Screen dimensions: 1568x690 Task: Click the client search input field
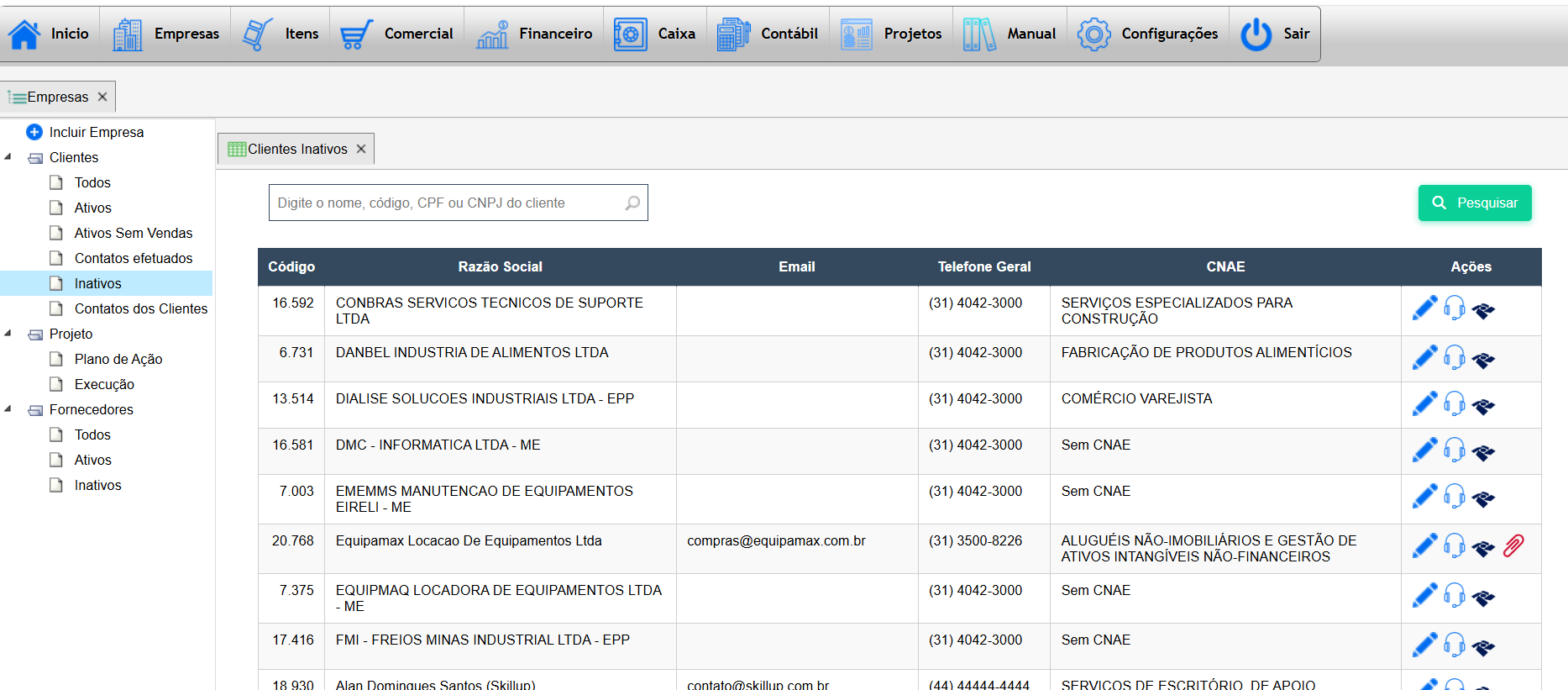pos(458,203)
